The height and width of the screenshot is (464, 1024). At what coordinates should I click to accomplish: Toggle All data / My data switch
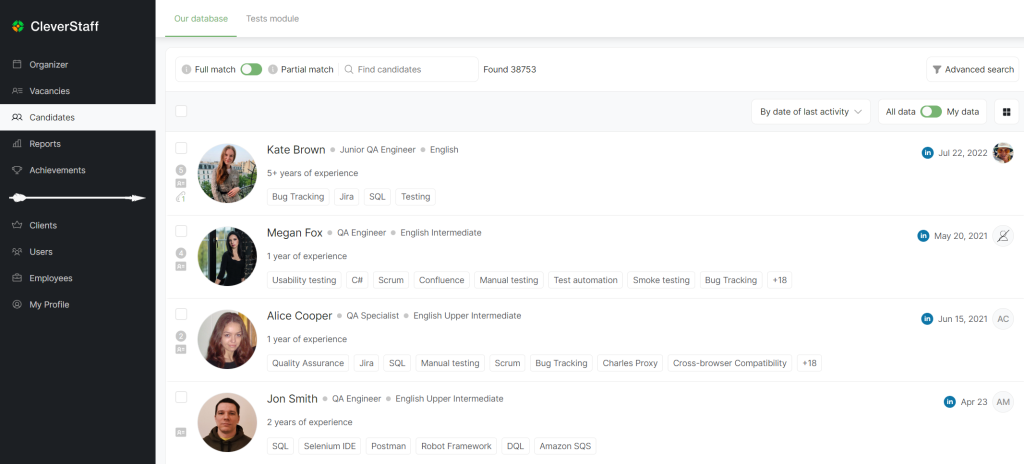(x=930, y=112)
